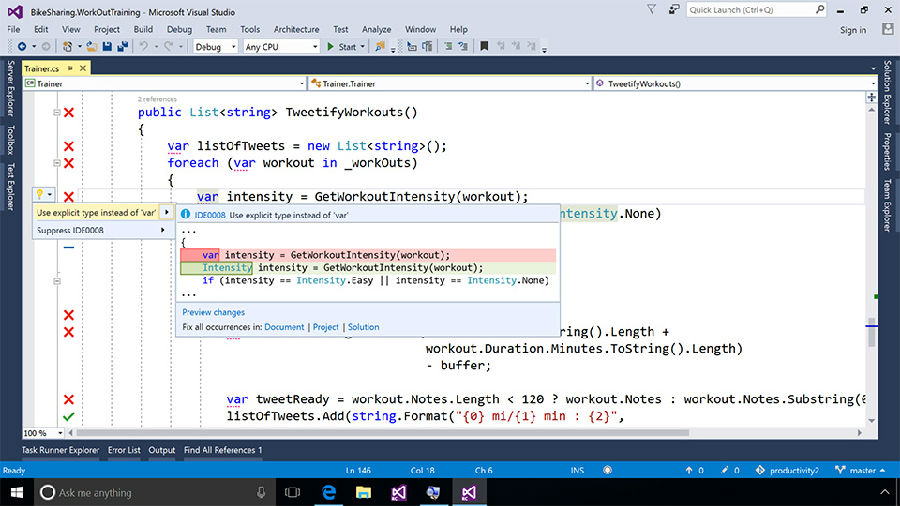This screenshot has width=900, height=506.
Task: Fix all occurrences in Project link
Action: (325, 327)
